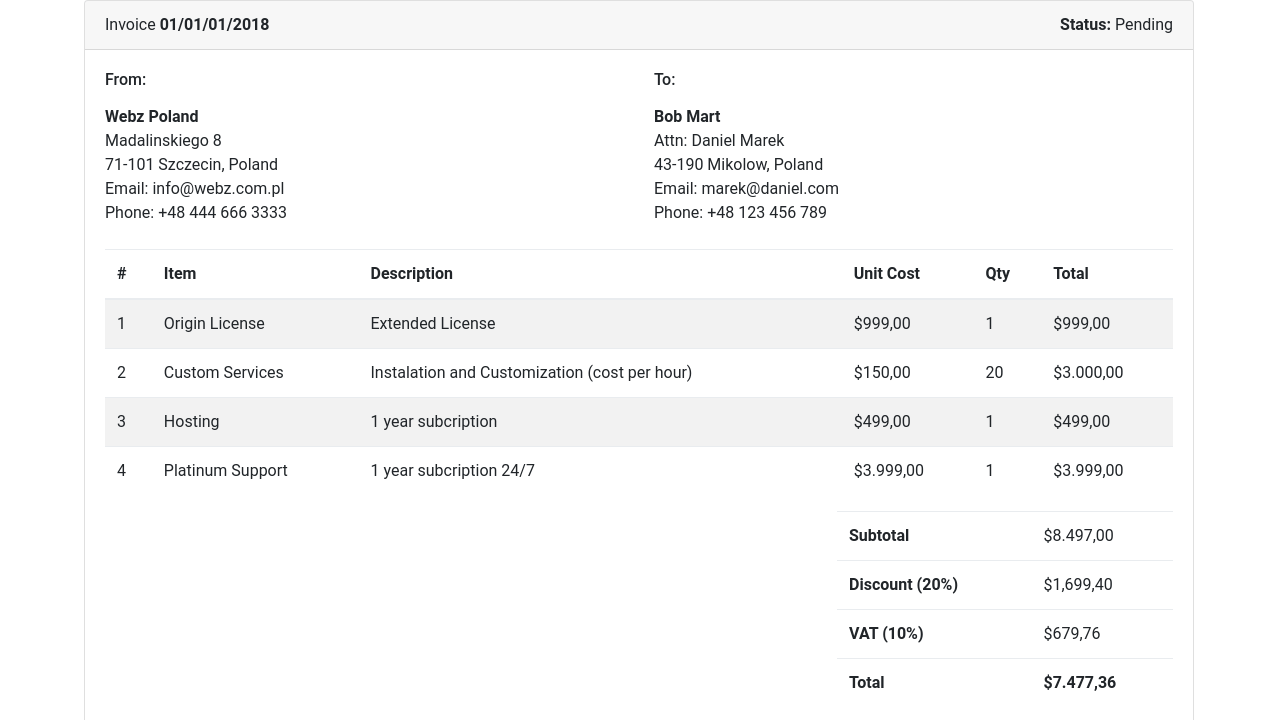Click the Bob Mart recipient name

tap(686, 116)
